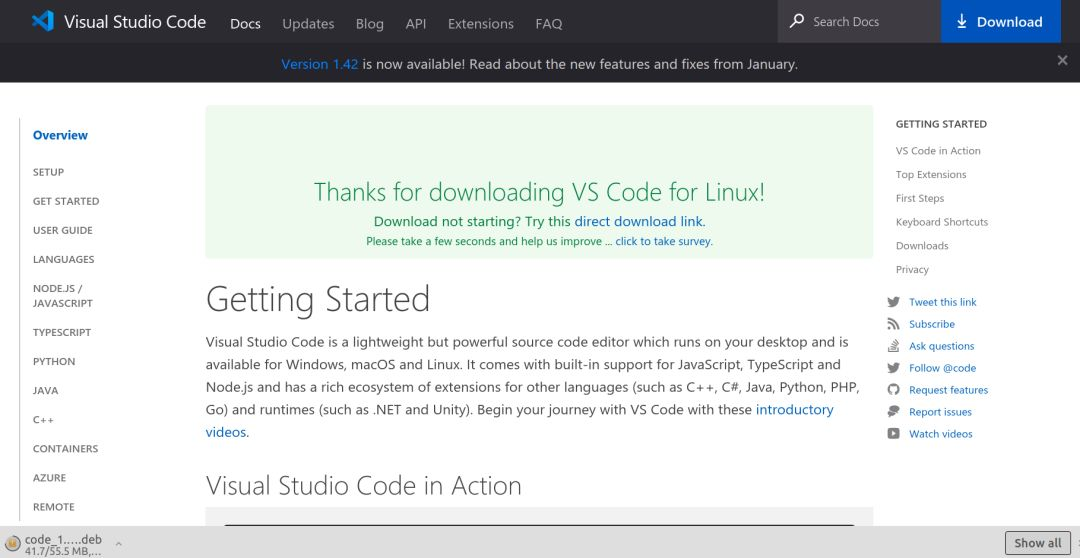1080x558 pixels.
Task: Click the Report issues link
Action: (940, 412)
